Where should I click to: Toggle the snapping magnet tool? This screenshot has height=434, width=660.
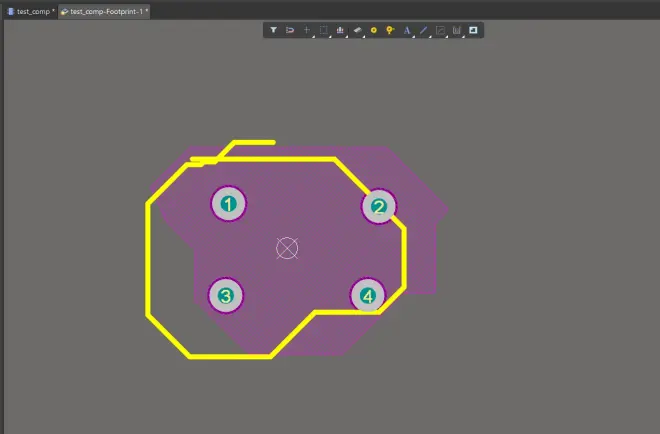click(x=290, y=30)
